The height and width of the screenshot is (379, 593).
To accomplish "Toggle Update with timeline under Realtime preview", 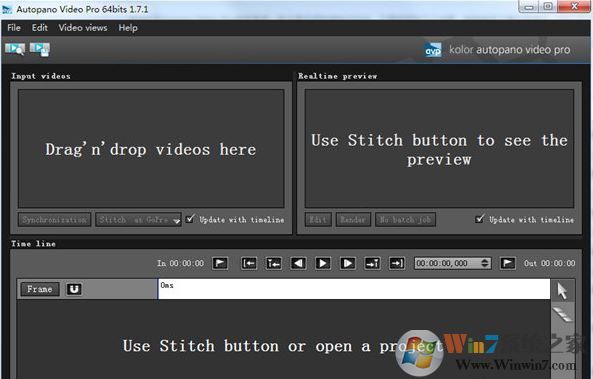I will [480, 219].
